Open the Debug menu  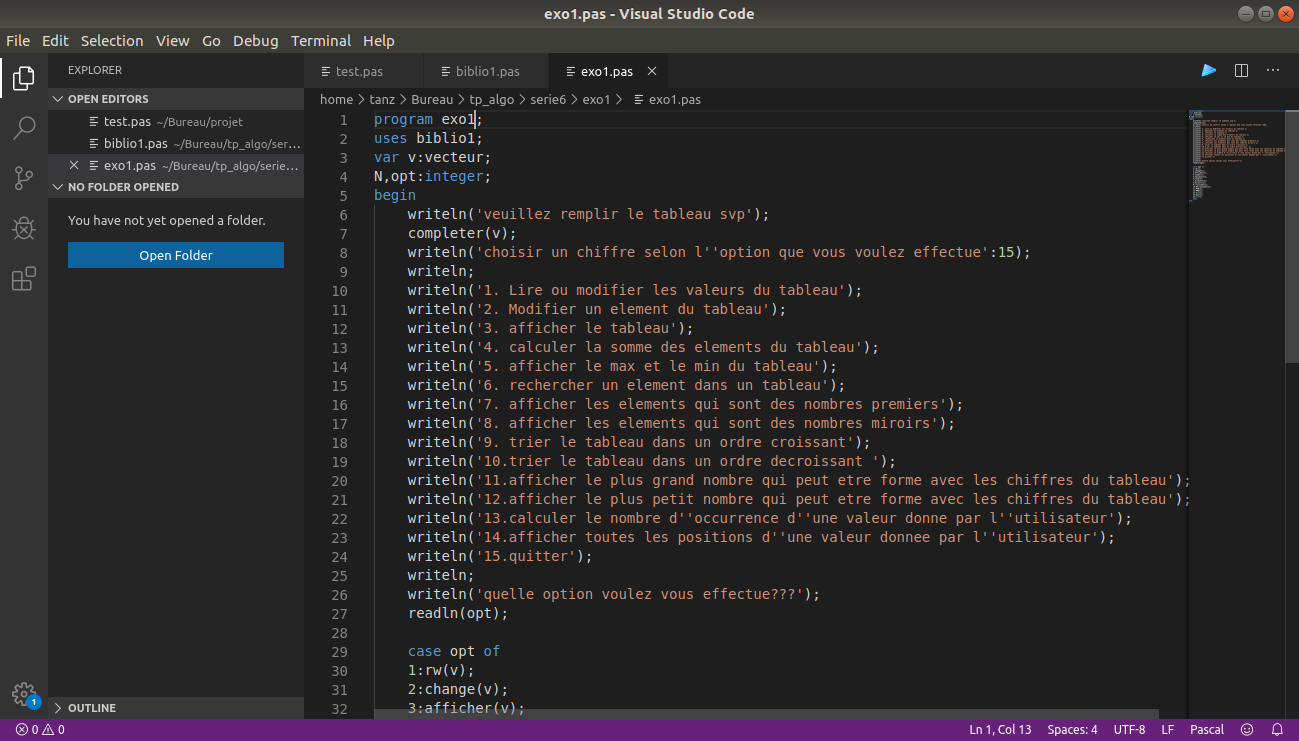[x=256, y=41]
